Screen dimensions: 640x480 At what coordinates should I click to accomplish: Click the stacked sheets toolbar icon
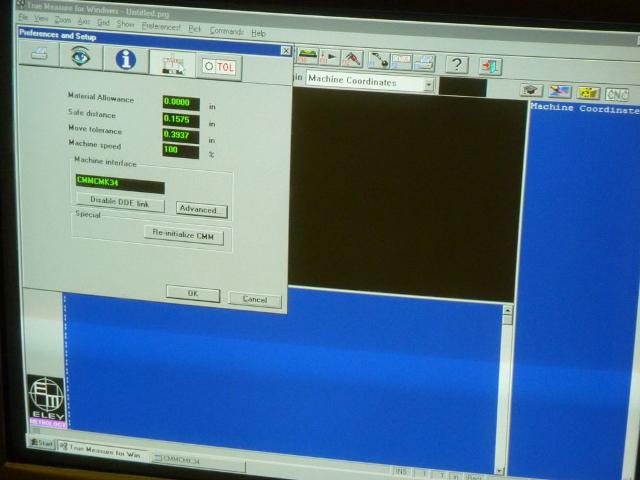[x=424, y=63]
